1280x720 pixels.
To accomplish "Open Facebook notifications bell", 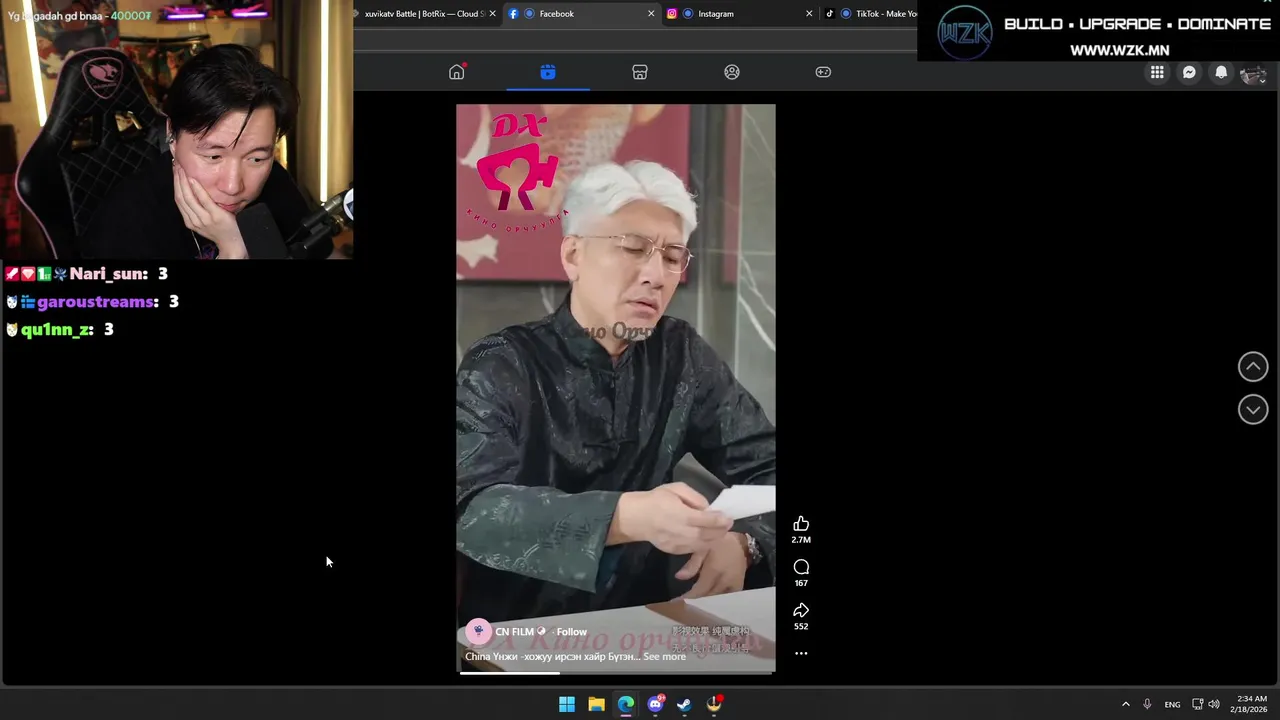I will [x=1221, y=72].
